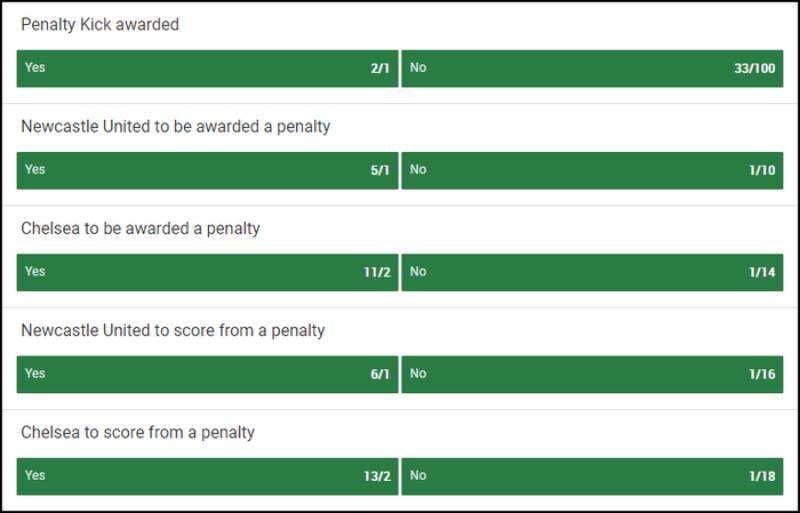Pick Yes for Newcastle to score from penalty
The width and height of the screenshot is (800, 513).
(x=207, y=374)
